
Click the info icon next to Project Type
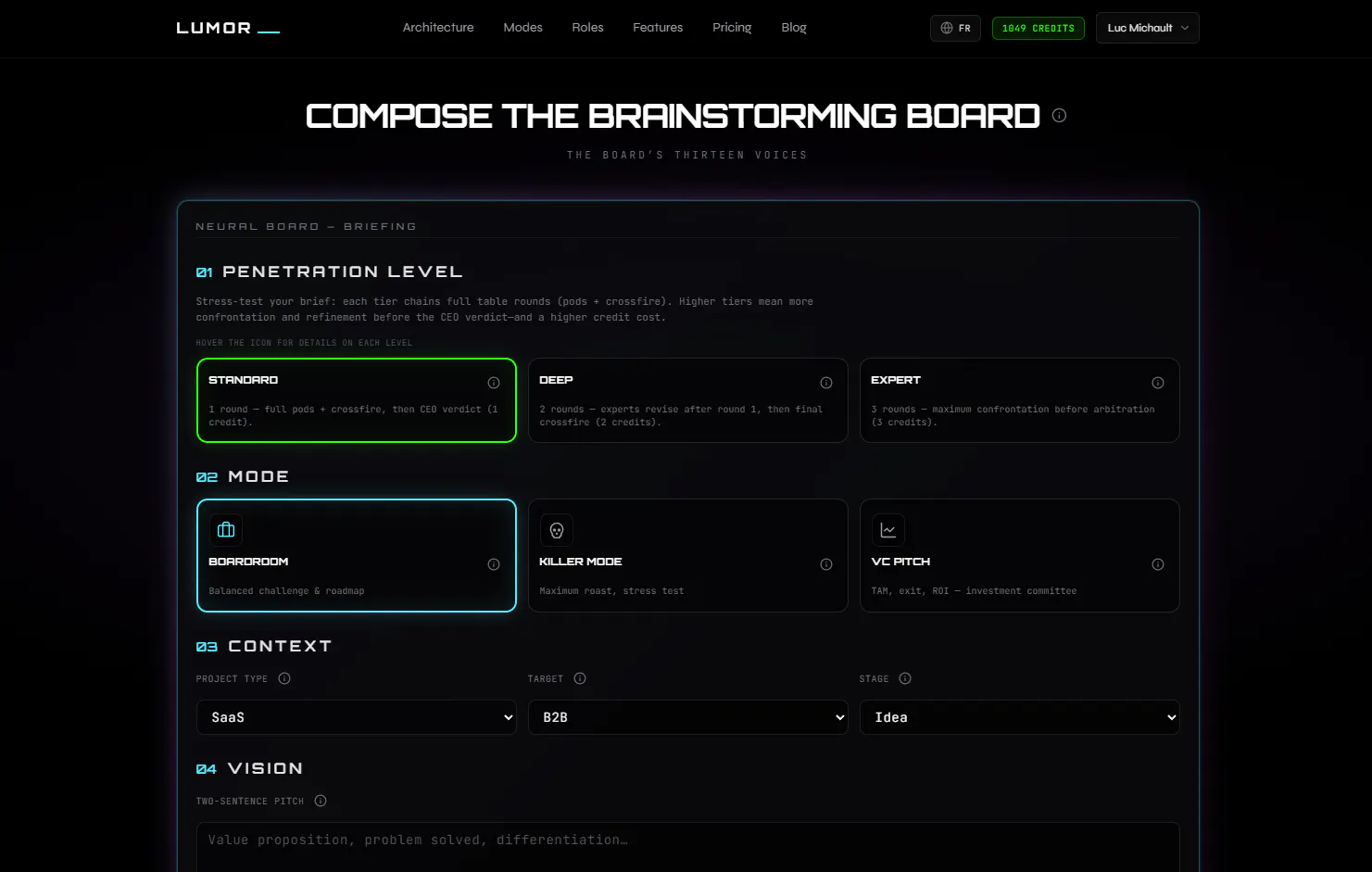284,678
